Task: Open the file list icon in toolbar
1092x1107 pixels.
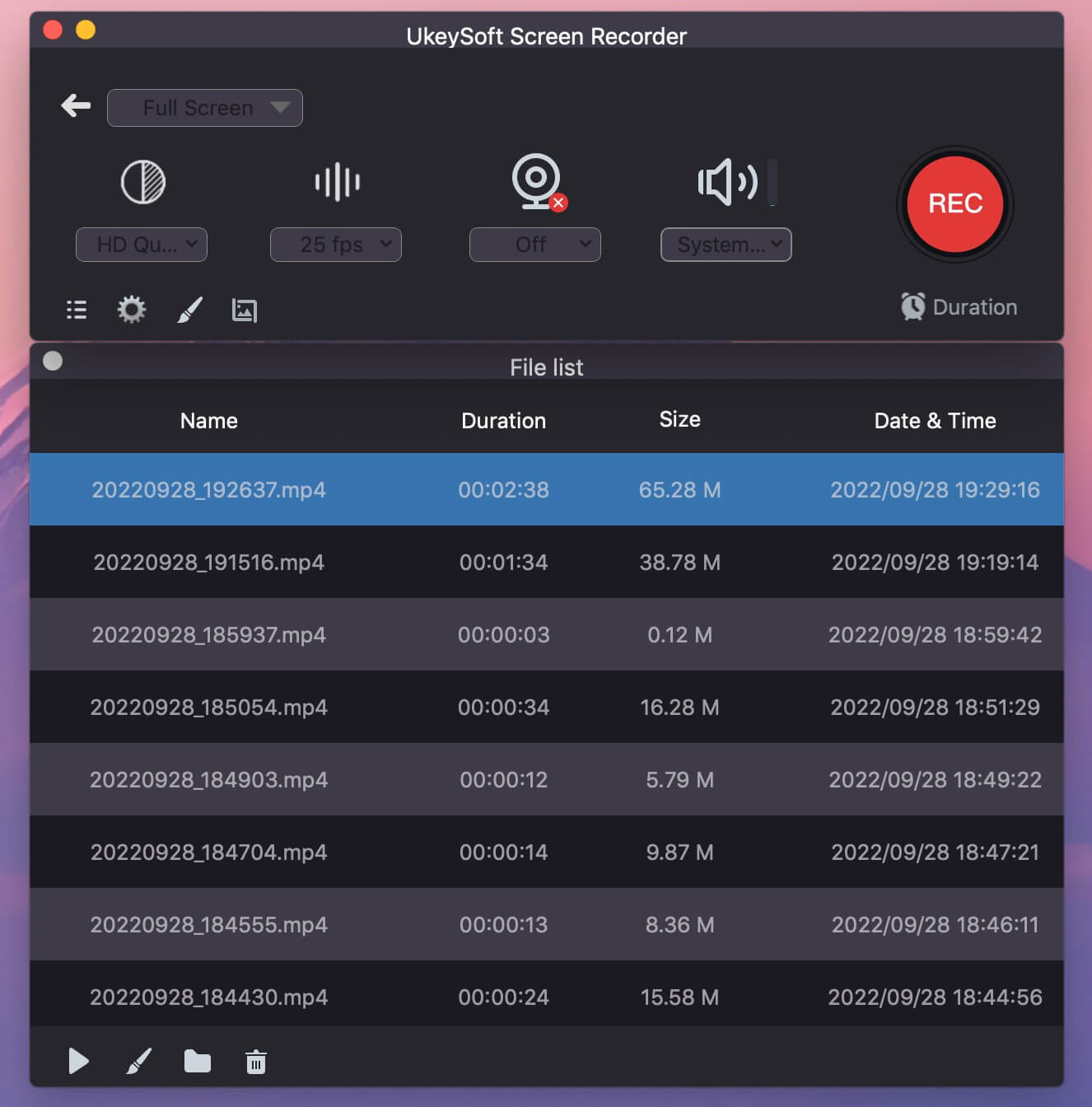Action: click(x=77, y=310)
